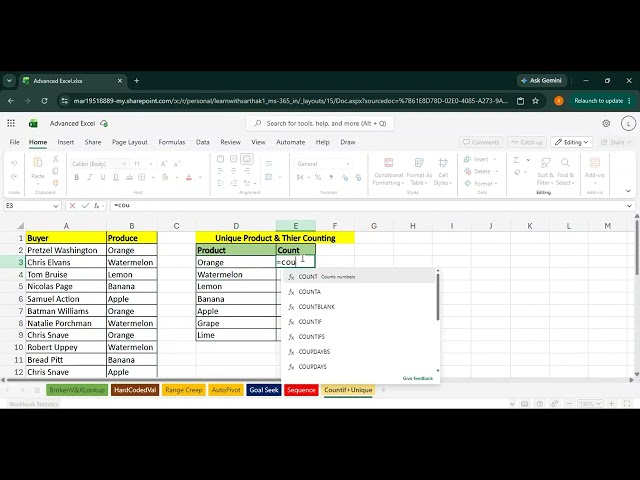Apply percent style format

(318, 177)
